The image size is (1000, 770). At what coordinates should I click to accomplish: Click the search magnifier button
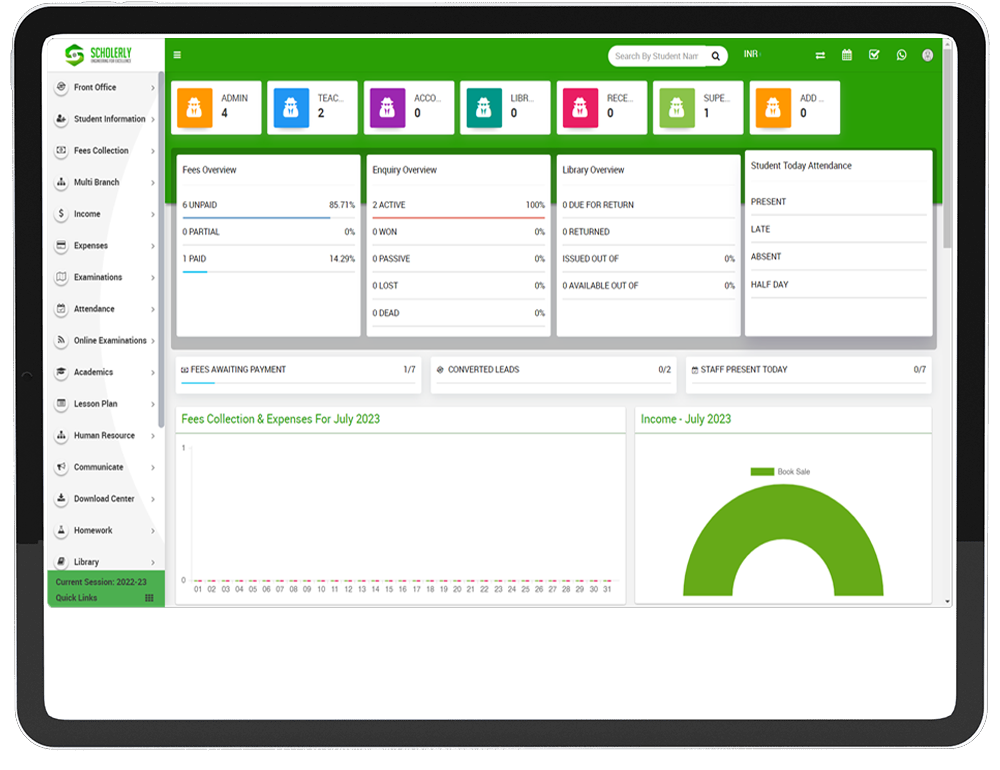pyautogui.click(x=716, y=56)
